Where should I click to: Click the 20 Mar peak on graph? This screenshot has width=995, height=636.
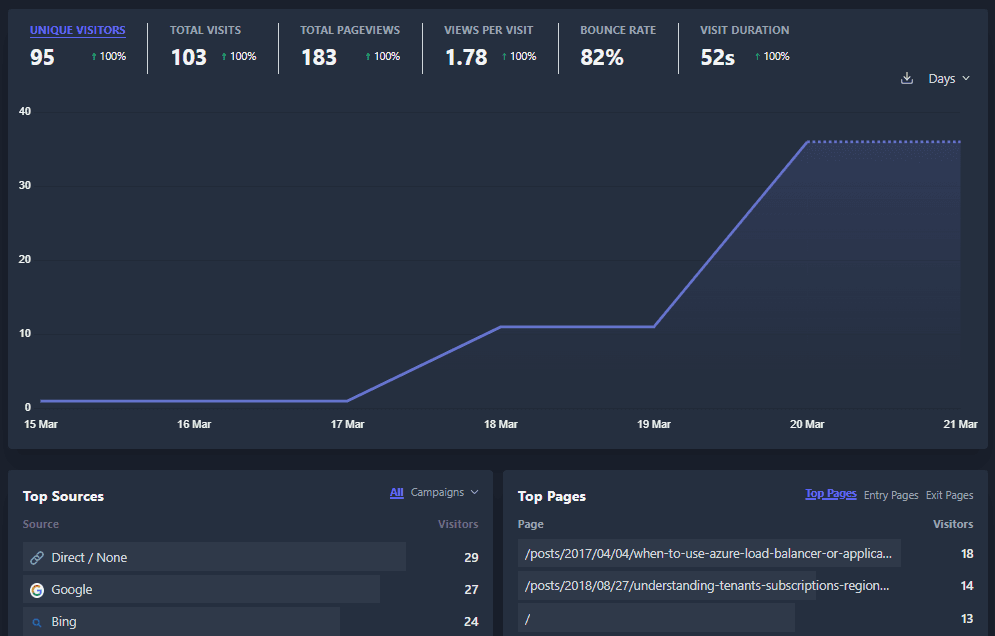pyautogui.click(x=808, y=142)
